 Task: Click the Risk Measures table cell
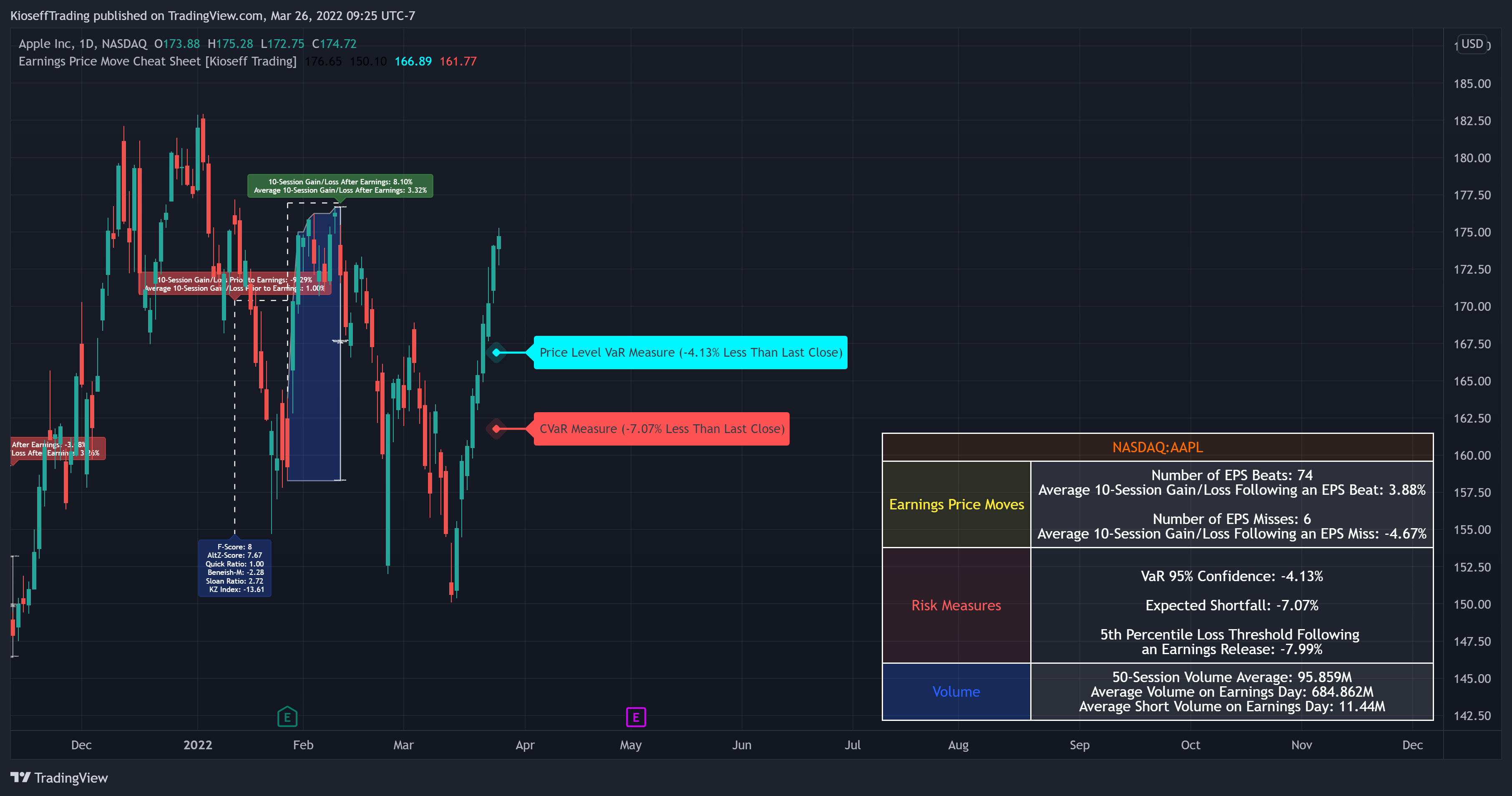[x=957, y=605]
